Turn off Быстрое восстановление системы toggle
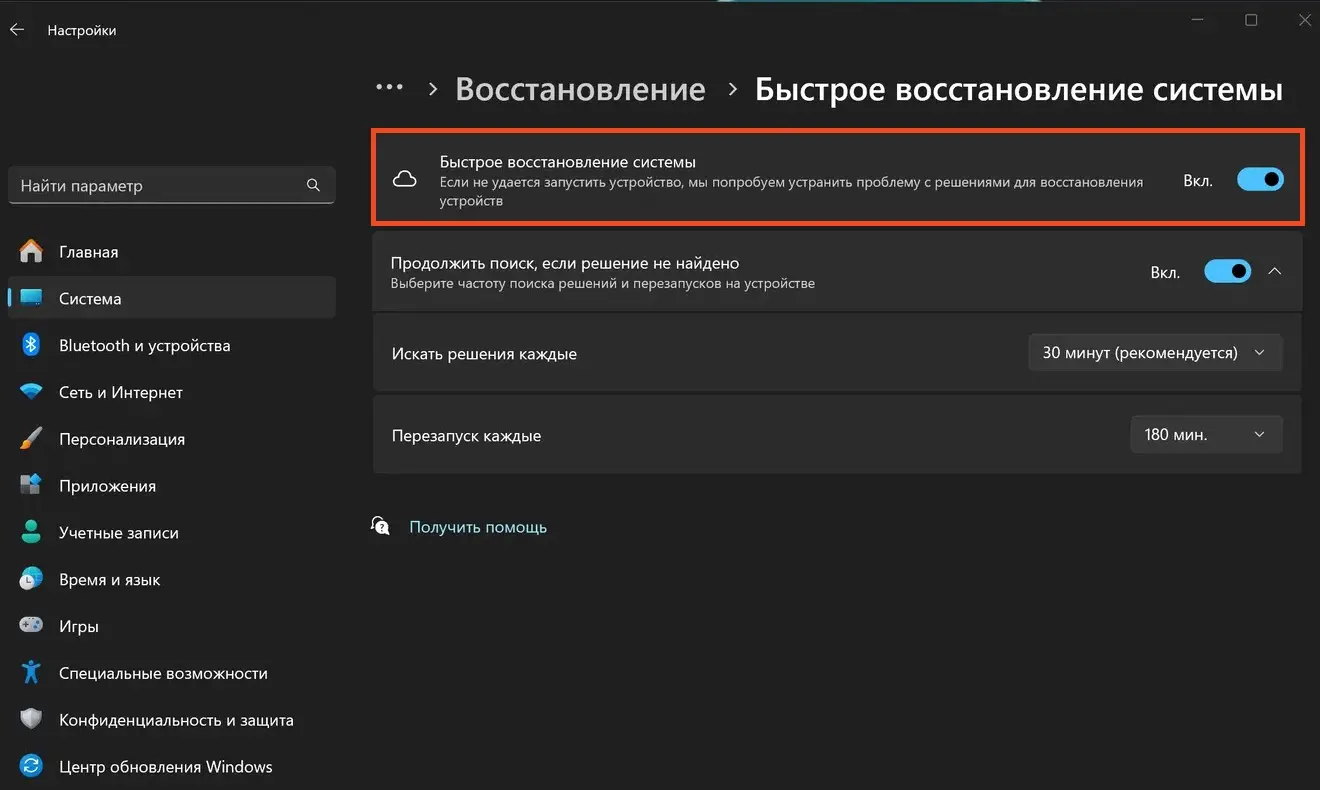Screen dimensions: 1320x790 pyautogui.click(x=1260, y=180)
